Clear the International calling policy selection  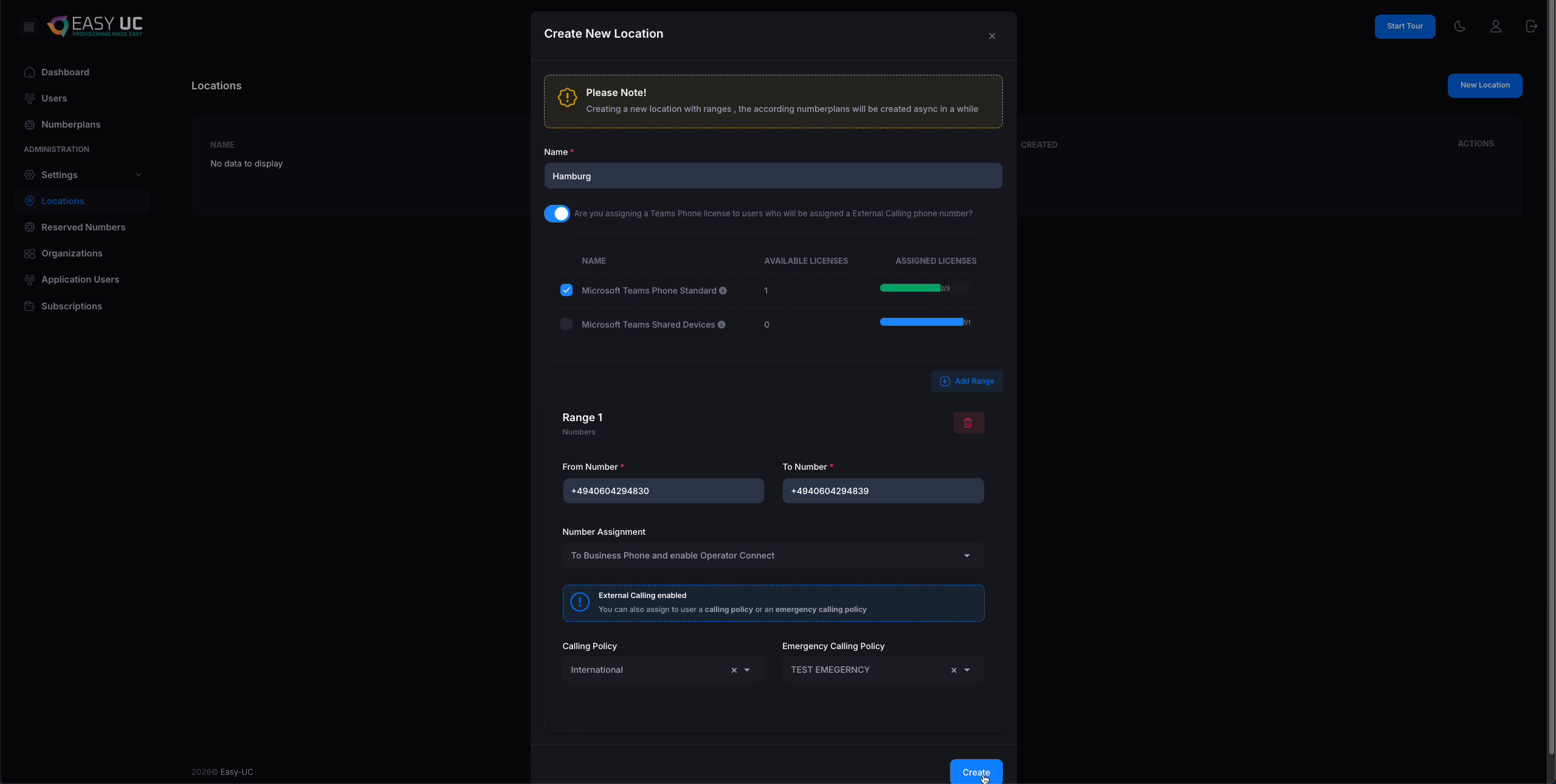(734, 670)
